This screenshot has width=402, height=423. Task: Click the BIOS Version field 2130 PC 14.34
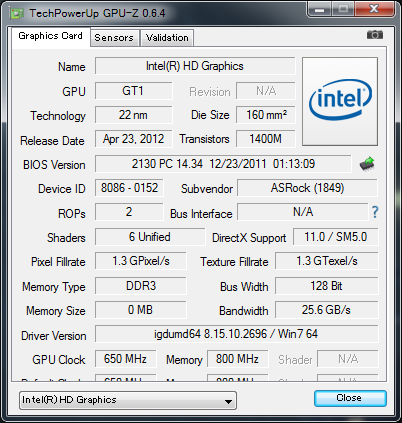coord(223,164)
